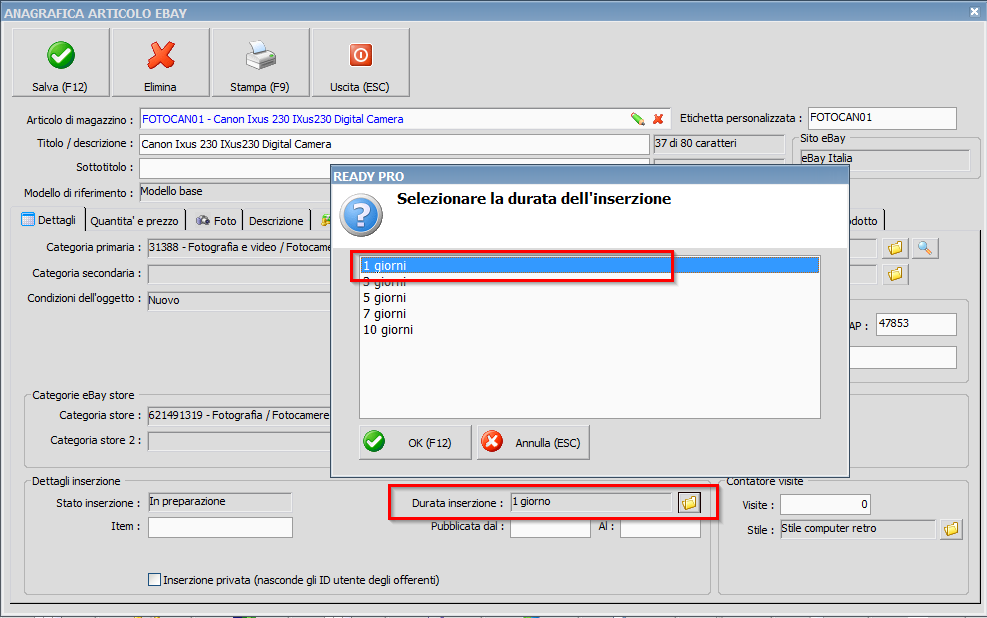
Task: Click the Categoria store 2 field
Action: (239, 441)
